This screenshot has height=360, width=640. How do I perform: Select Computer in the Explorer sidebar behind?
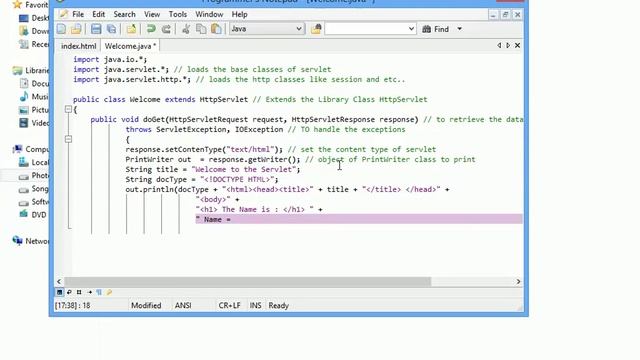(31, 149)
